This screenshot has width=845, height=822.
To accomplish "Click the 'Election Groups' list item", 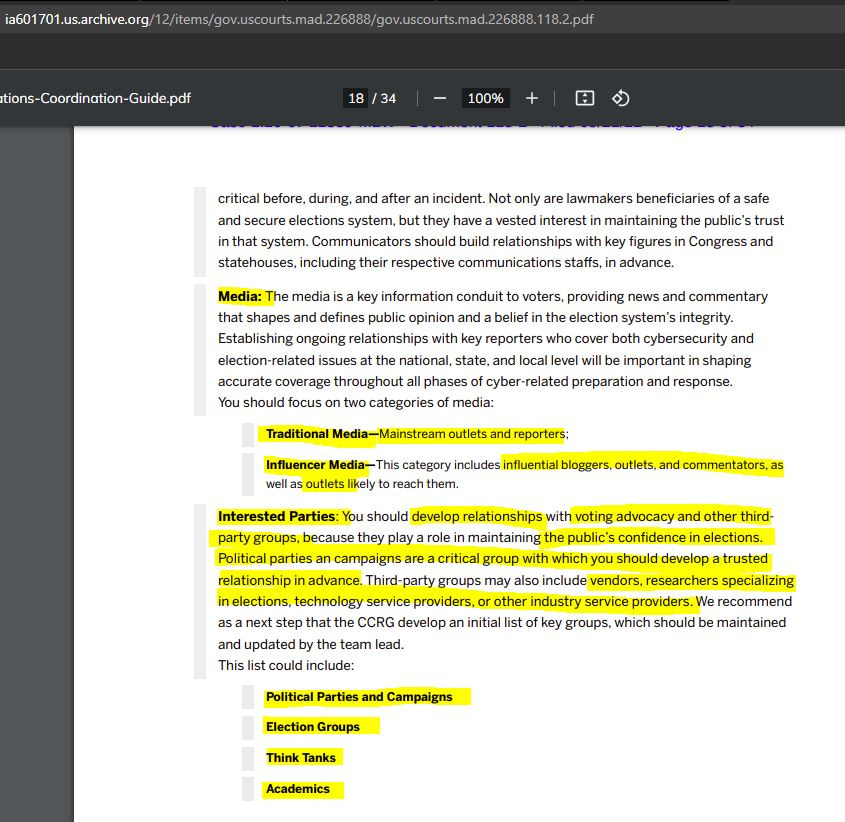I will (x=313, y=727).
